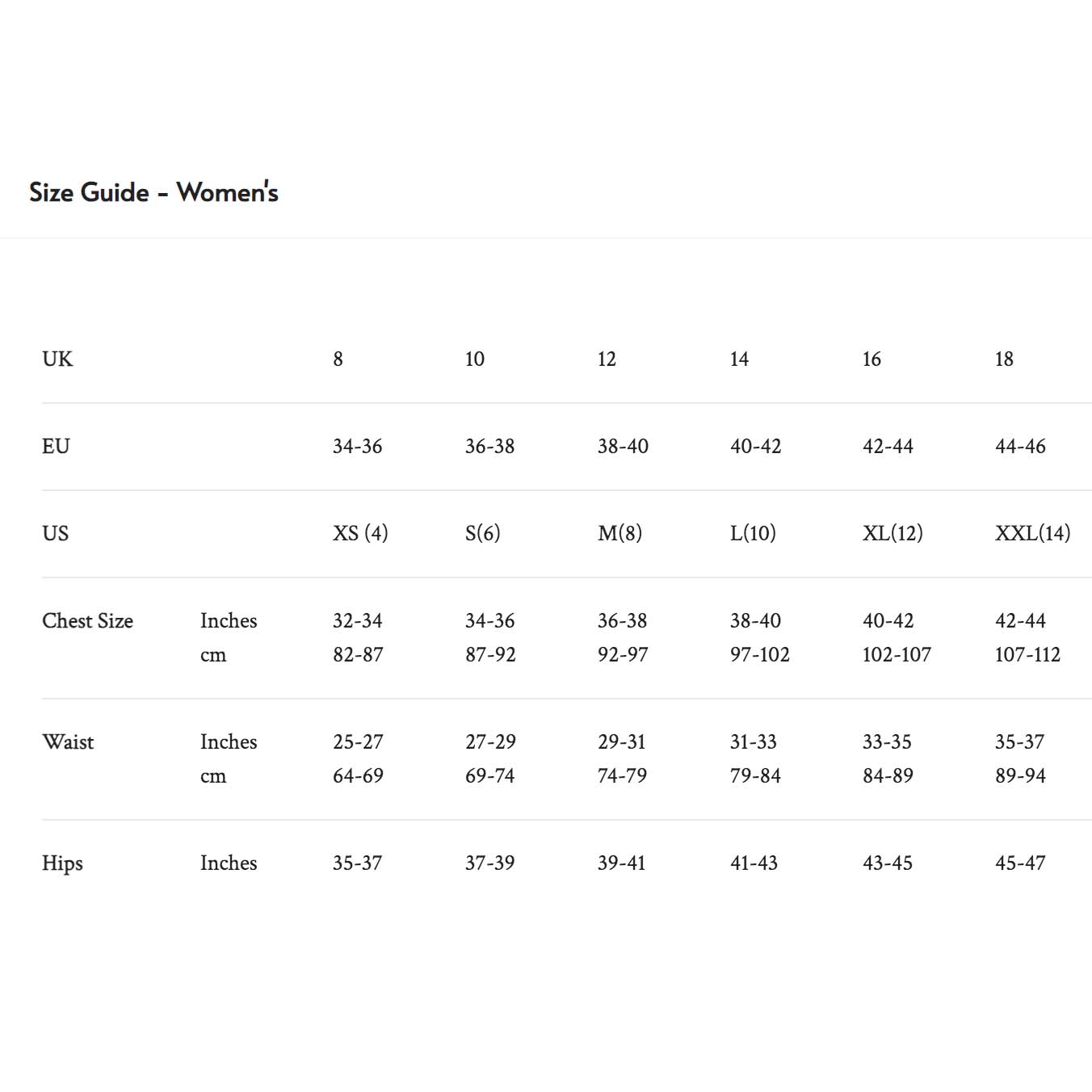
Task: Select the US row label
Action: [x=56, y=533]
